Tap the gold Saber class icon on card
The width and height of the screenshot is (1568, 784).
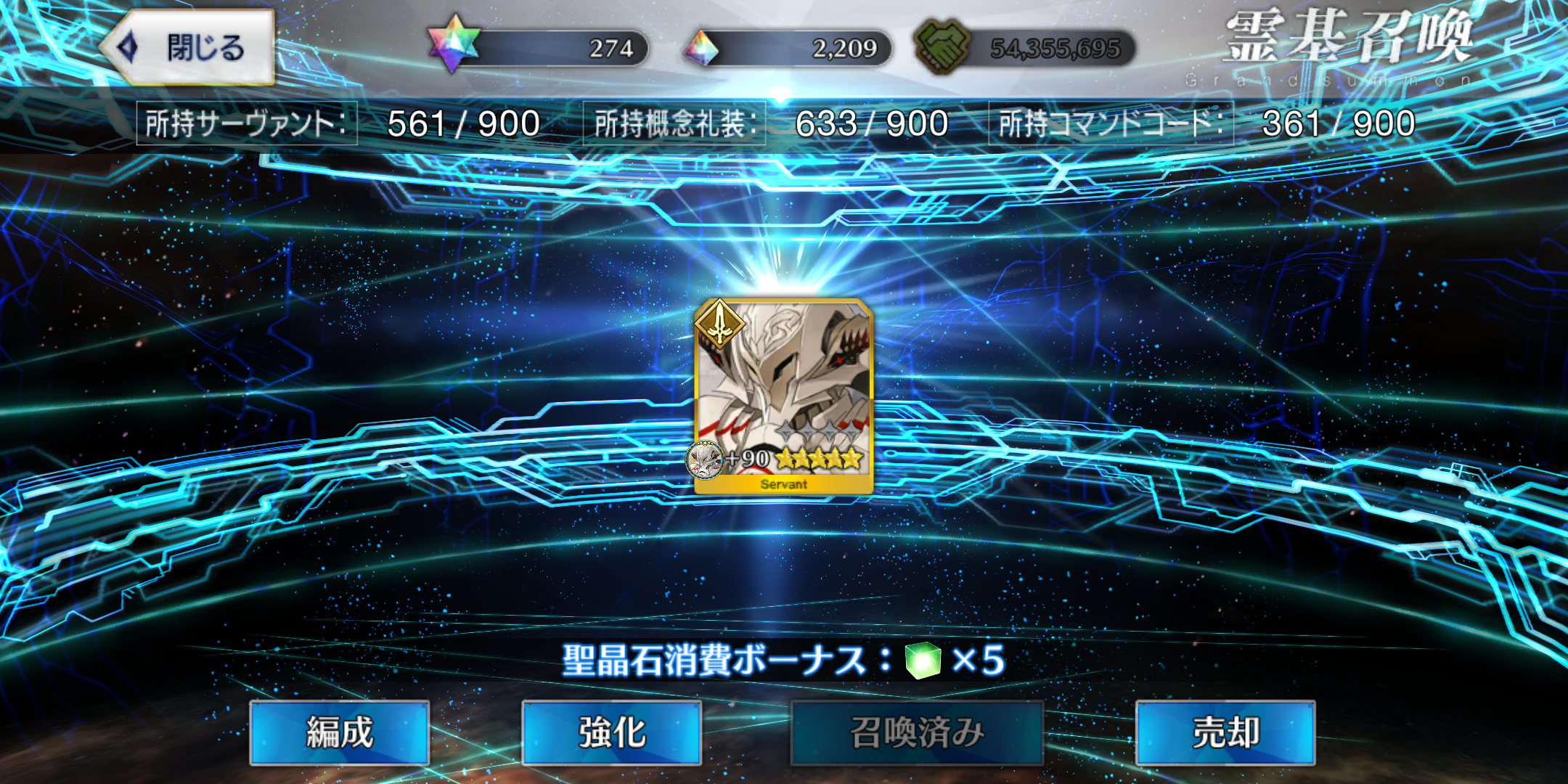click(719, 324)
